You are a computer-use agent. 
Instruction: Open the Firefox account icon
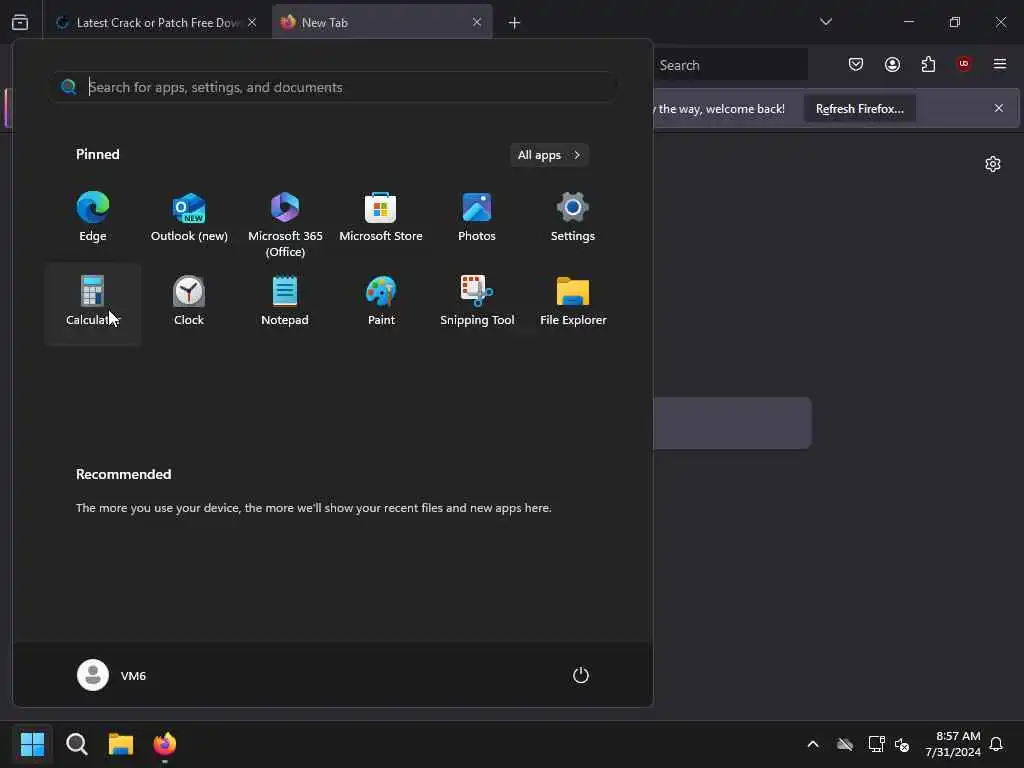click(892, 64)
